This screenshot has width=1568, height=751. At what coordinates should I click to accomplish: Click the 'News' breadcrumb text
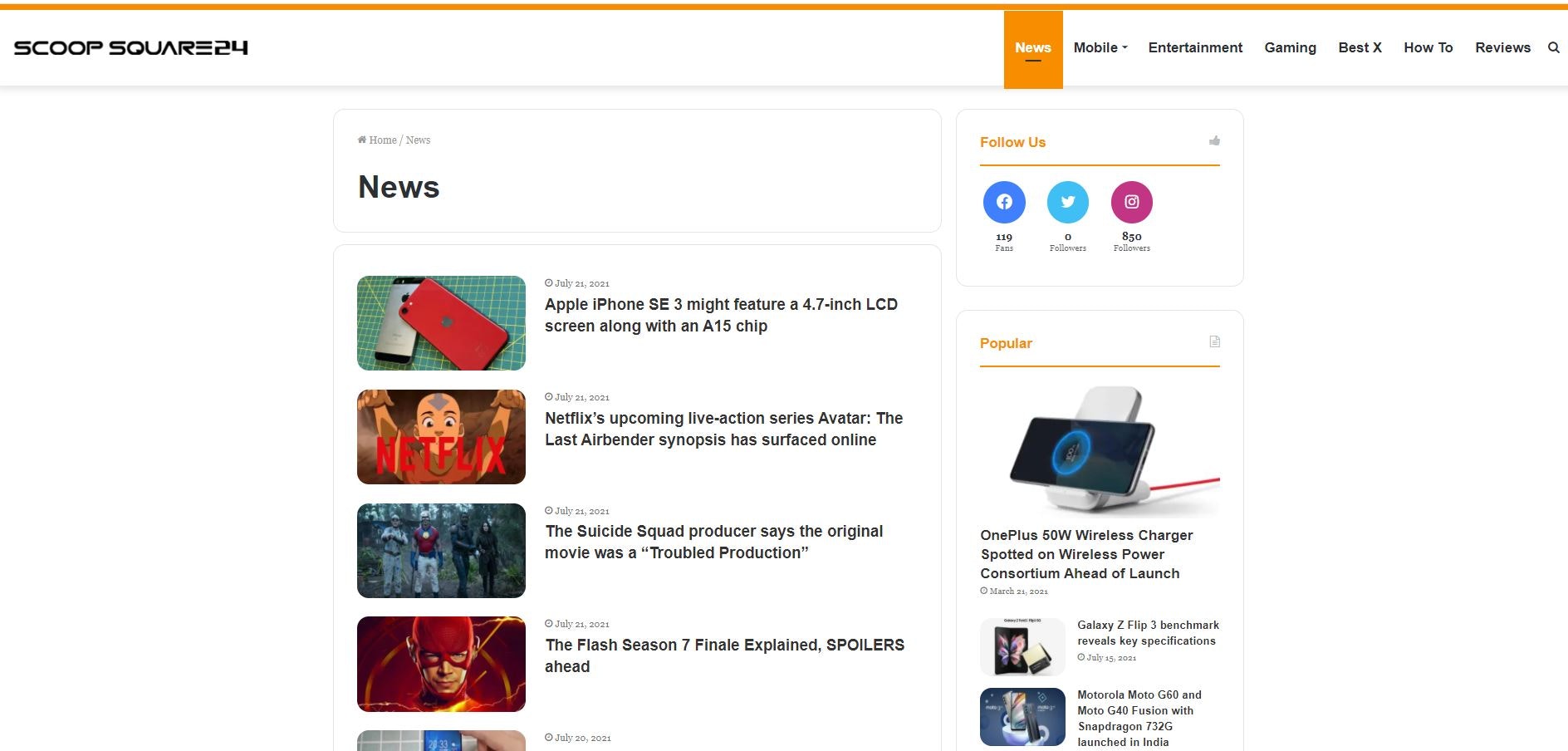[x=418, y=140]
